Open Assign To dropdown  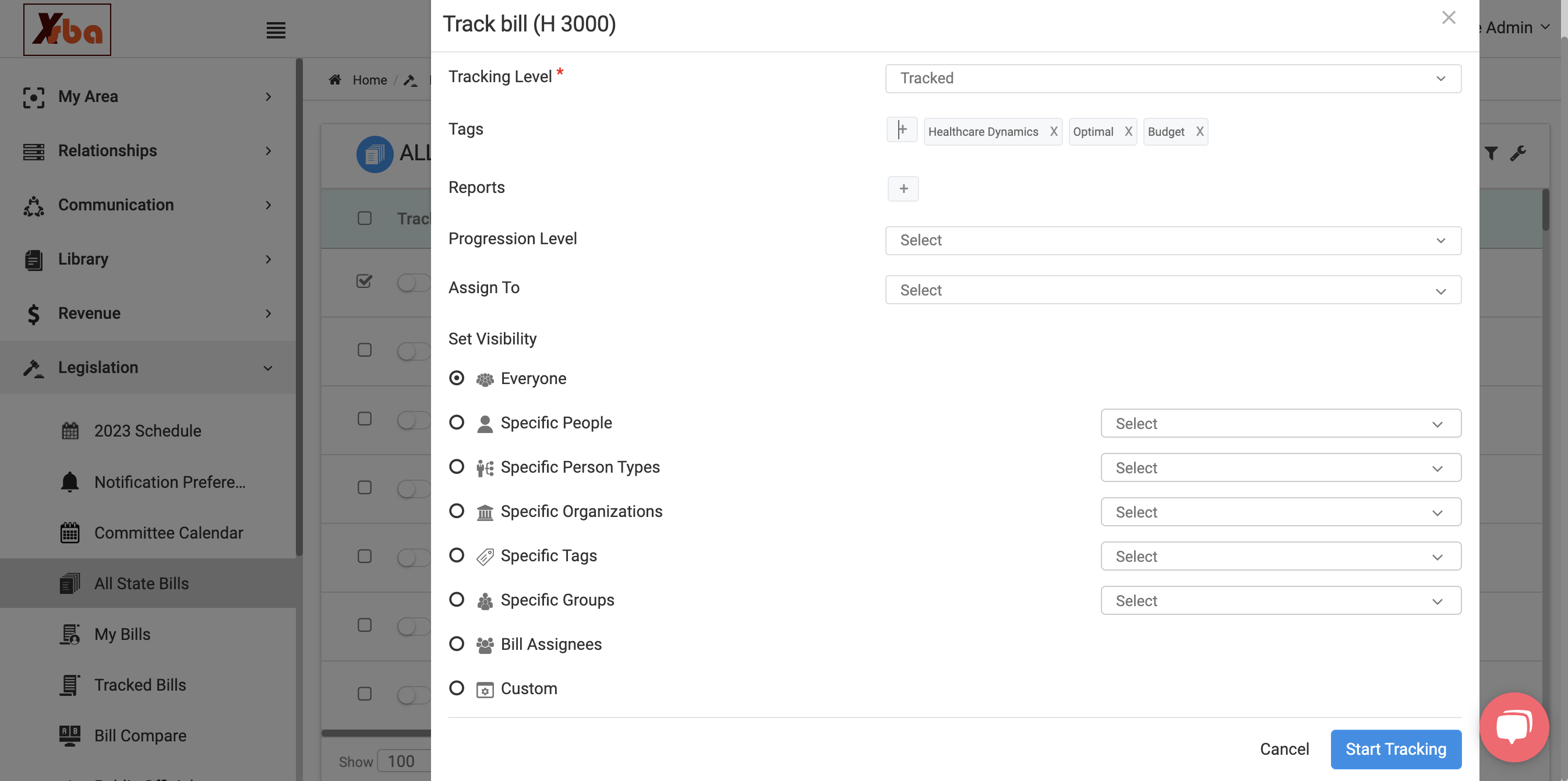click(x=1173, y=290)
